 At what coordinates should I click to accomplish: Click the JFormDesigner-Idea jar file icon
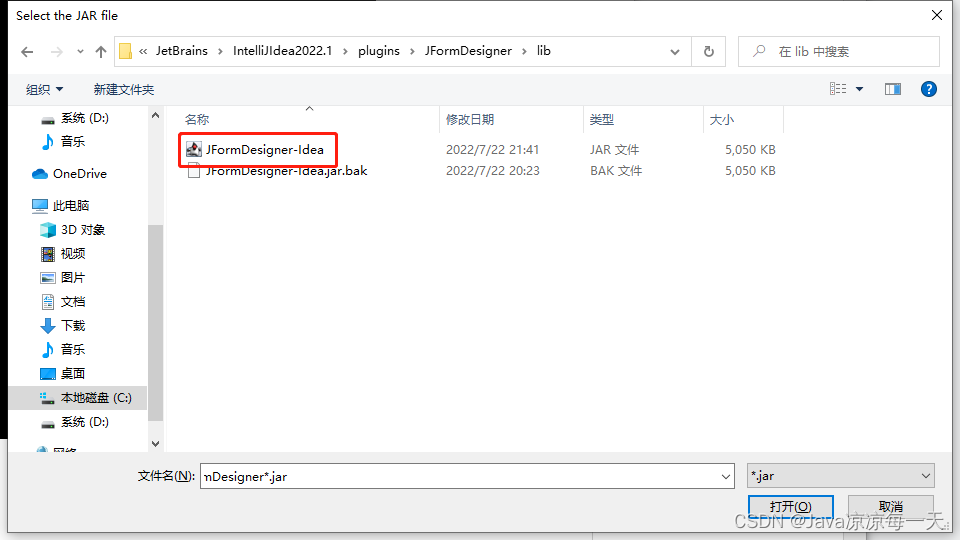pos(194,149)
